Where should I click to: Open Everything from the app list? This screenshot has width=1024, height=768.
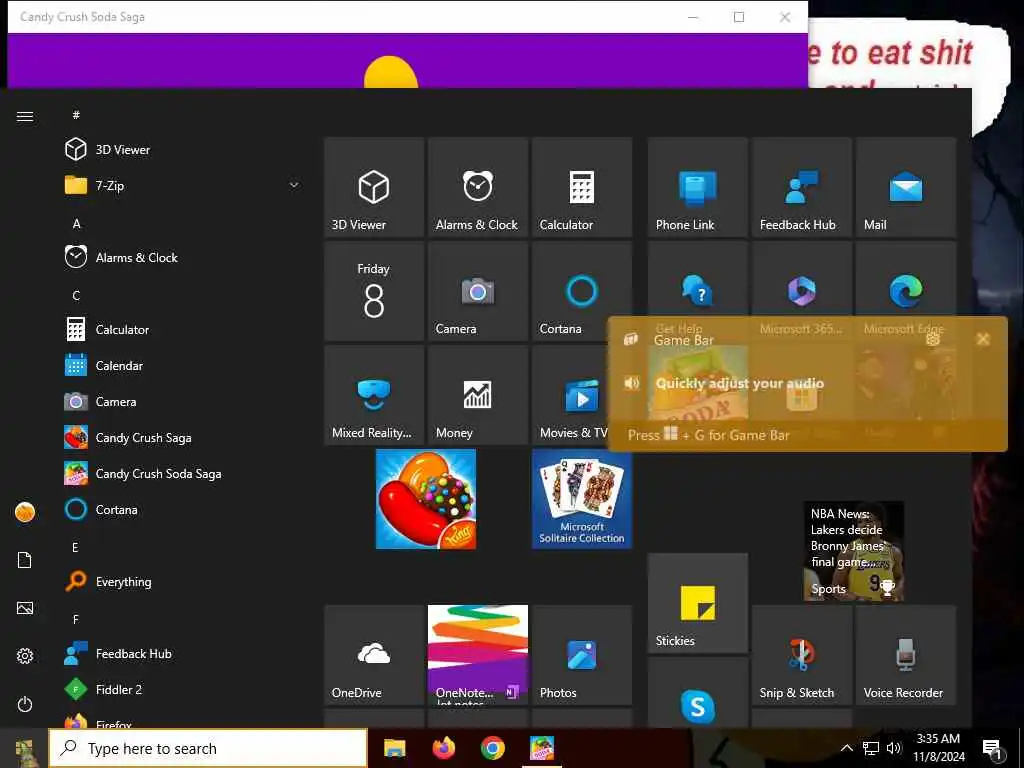tap(183, 581)
